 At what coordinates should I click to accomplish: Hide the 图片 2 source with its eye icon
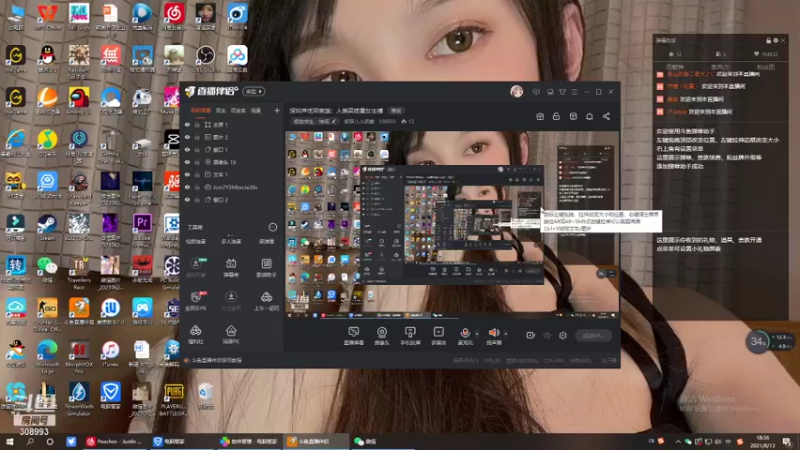pyautogui.click(x=187, y=137)
